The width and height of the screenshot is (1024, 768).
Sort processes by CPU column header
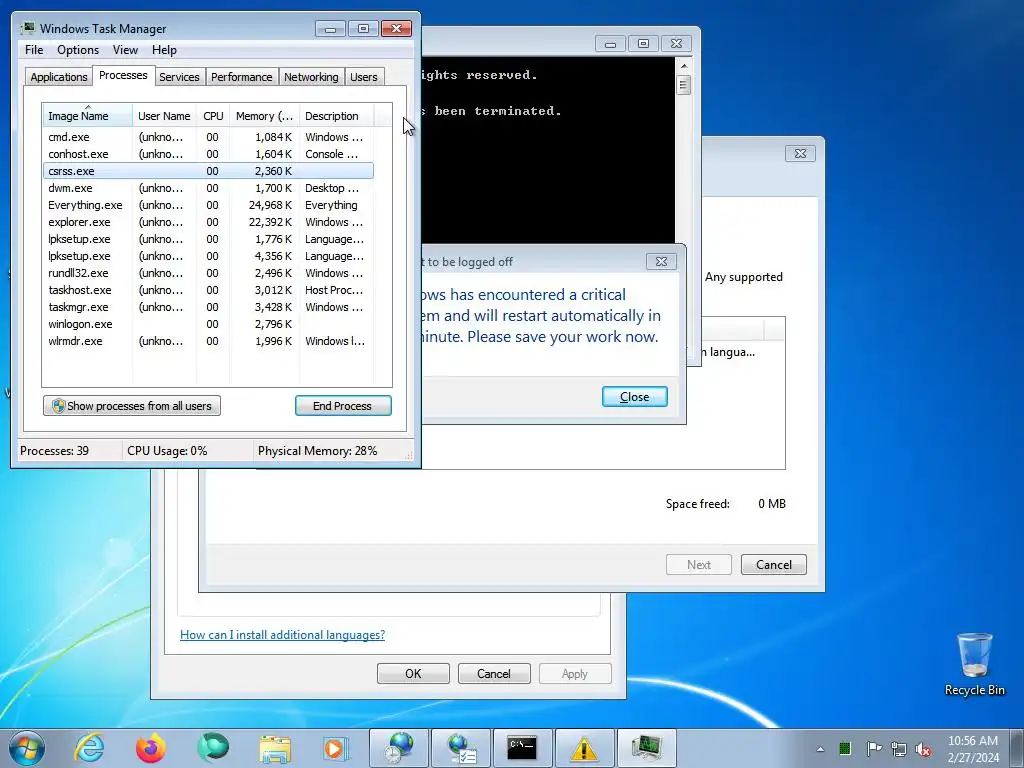click(213, 116)
